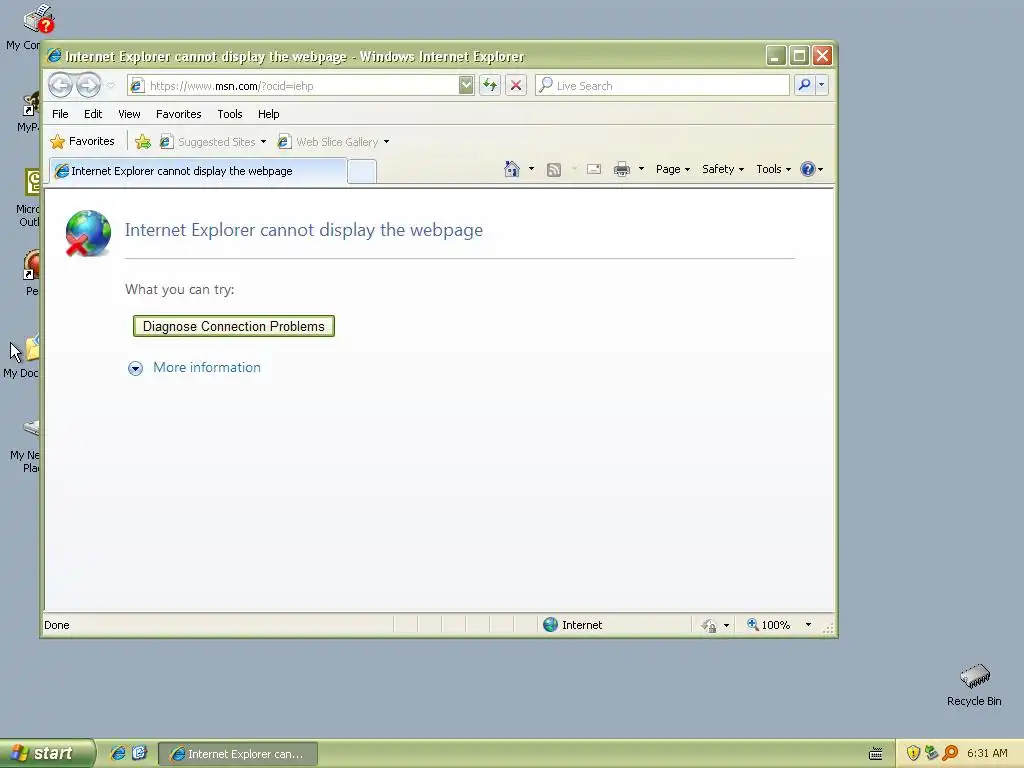Open the Safety command menu
This screenshot has width=1024, height=768.
[x=722, y=169]
